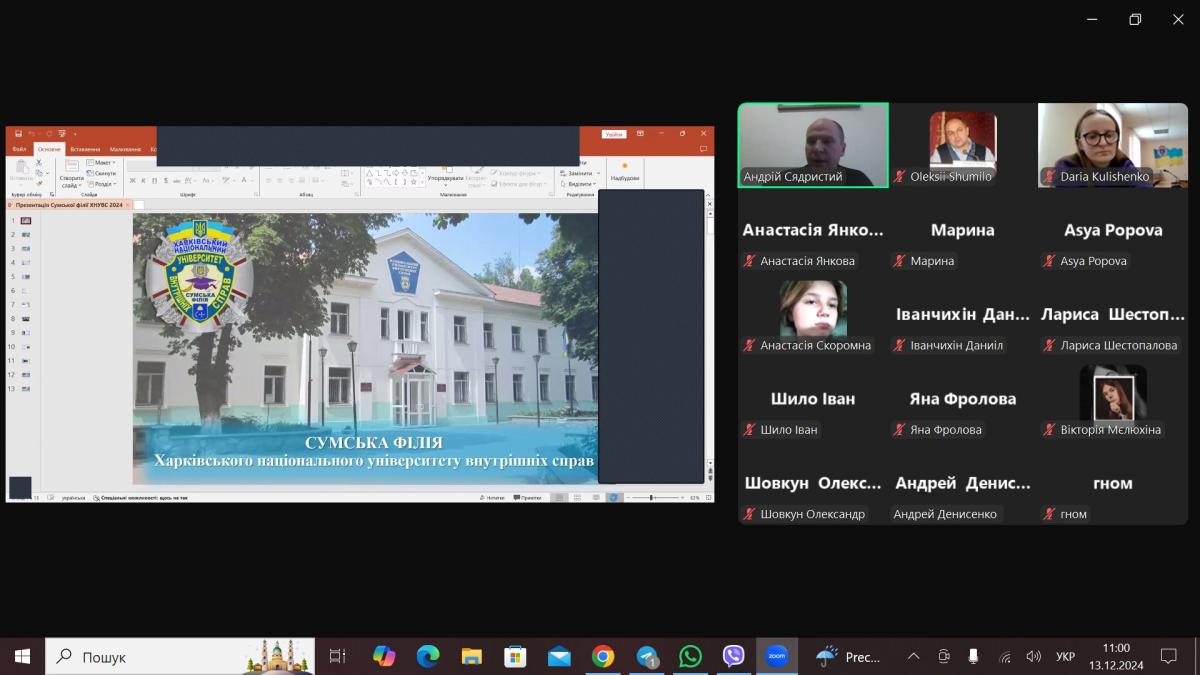Open Viber from the taskbar
Image resolution: width=1200 pixels, height=675 pixels.
(x=734, y=656)
